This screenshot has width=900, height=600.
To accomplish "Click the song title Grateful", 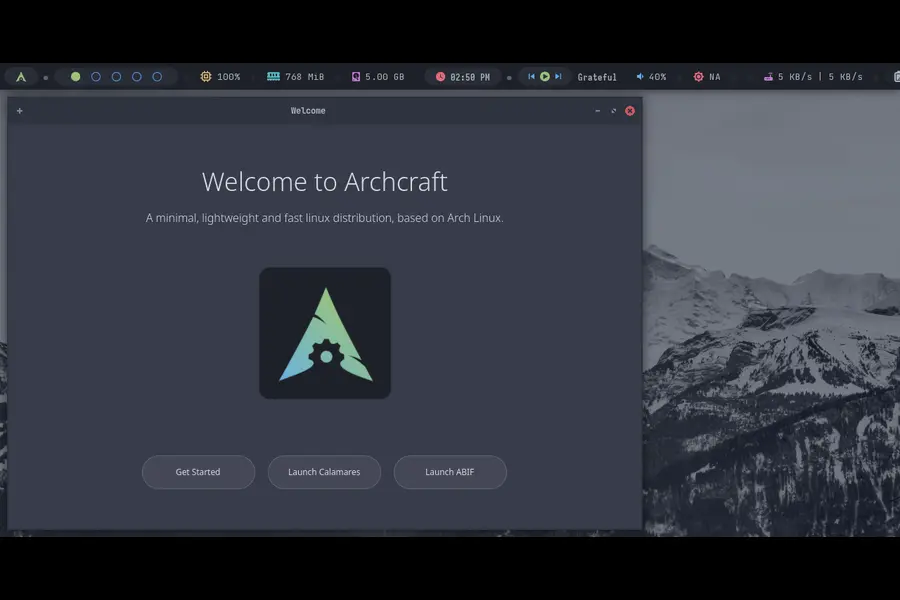I will click(x=597, y=77).
